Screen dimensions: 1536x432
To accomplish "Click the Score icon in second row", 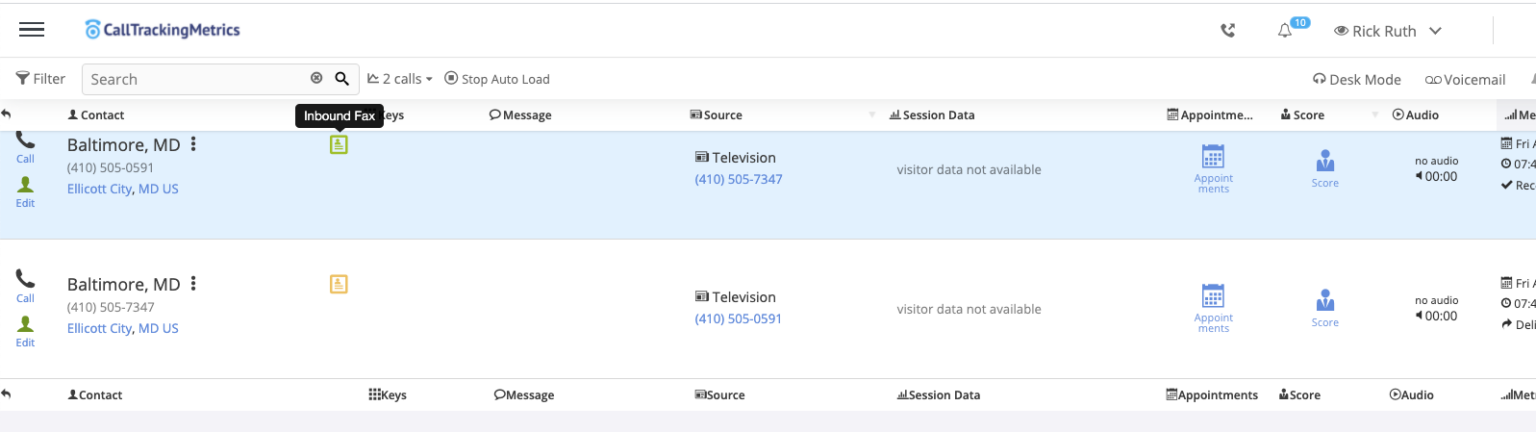I will (x=1325, y=300).
